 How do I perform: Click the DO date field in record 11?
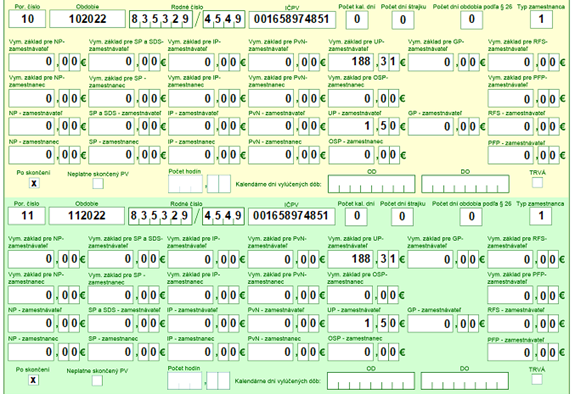coord(464,381)
